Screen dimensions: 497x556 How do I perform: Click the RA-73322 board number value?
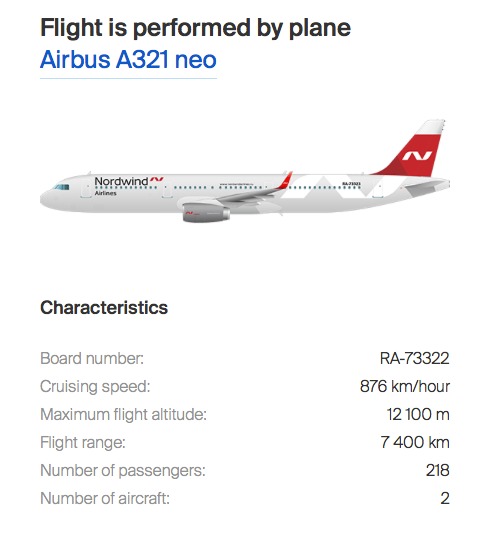pyautogui.click(x=414, y=358)
